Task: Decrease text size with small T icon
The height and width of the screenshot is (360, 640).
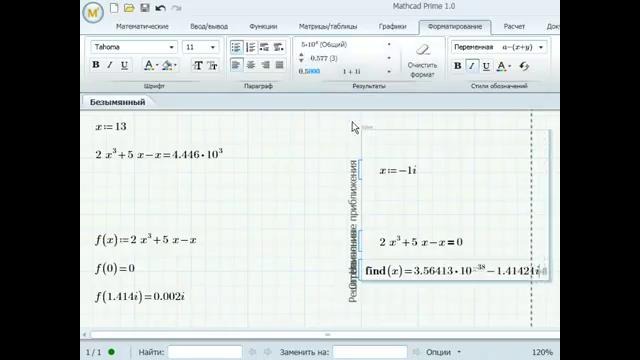Action: pyautogui.click(x=213, y=65)
